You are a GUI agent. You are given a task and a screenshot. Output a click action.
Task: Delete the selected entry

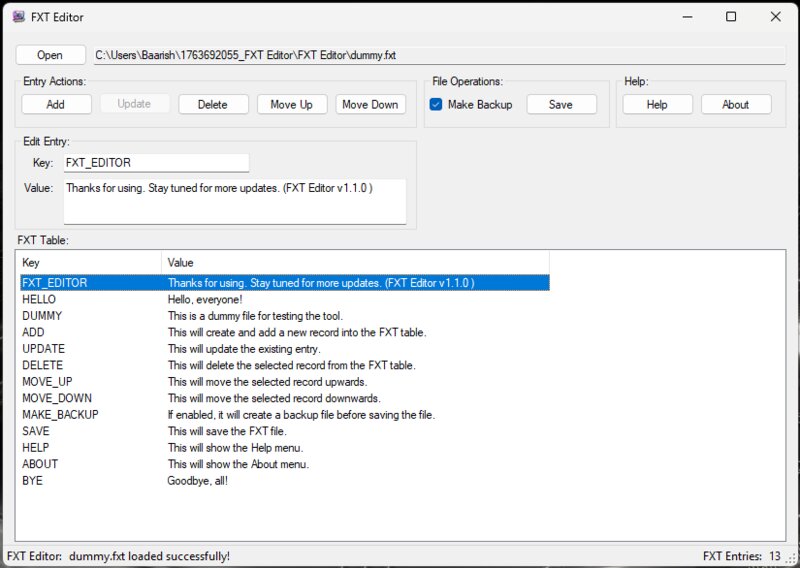pyautogui.click(x=213, y=104)
